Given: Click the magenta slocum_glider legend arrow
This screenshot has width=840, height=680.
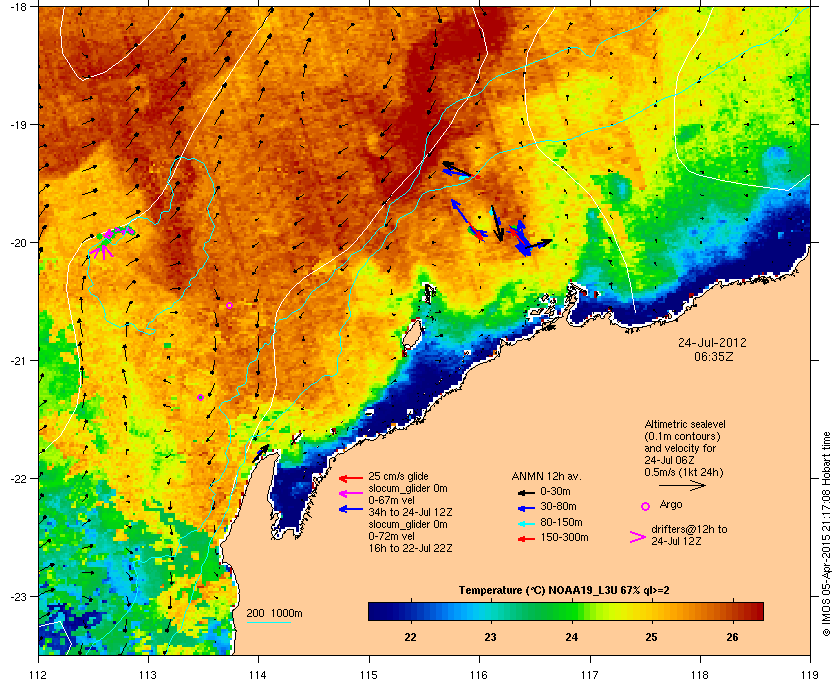Looking at the screenshot, I should (351, 494).
